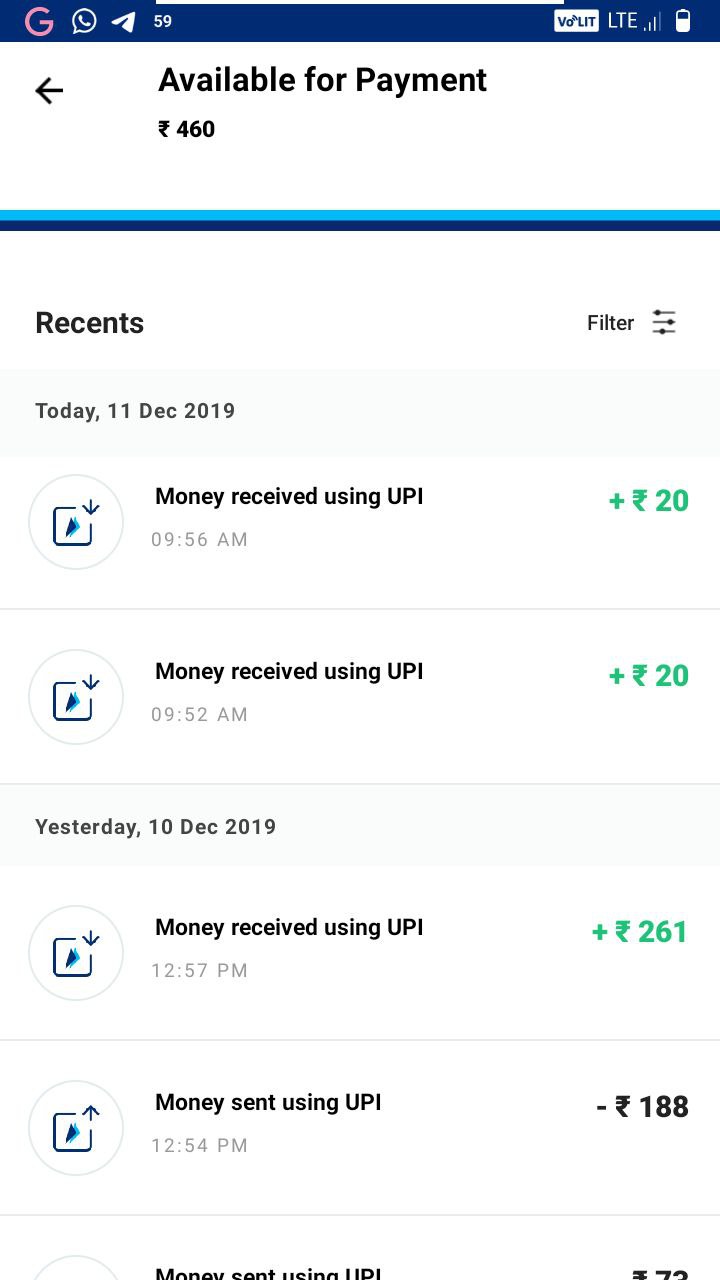Select Money sent using UPI at 12:54 PM
The image size is (720, 1280).
360,1128
